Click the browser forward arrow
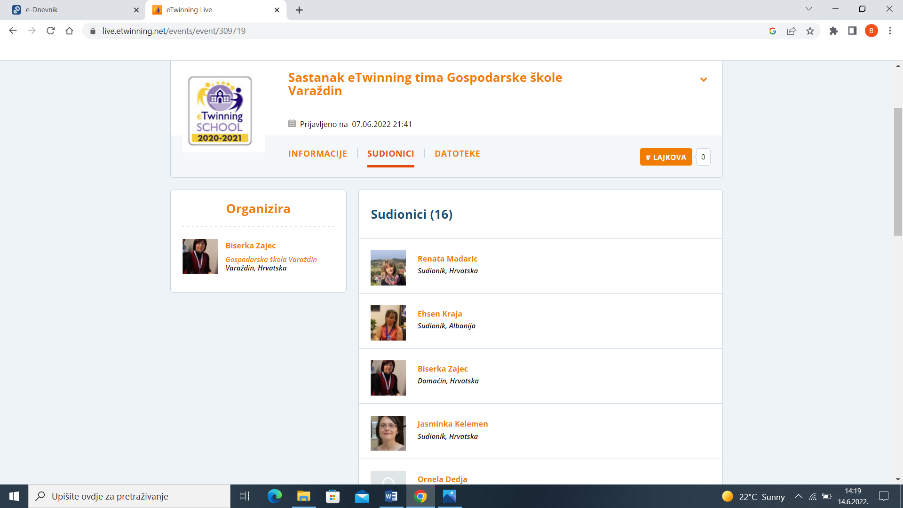This screenshot has height=508, width=903. pyautogui.click(x=32, y=31)
